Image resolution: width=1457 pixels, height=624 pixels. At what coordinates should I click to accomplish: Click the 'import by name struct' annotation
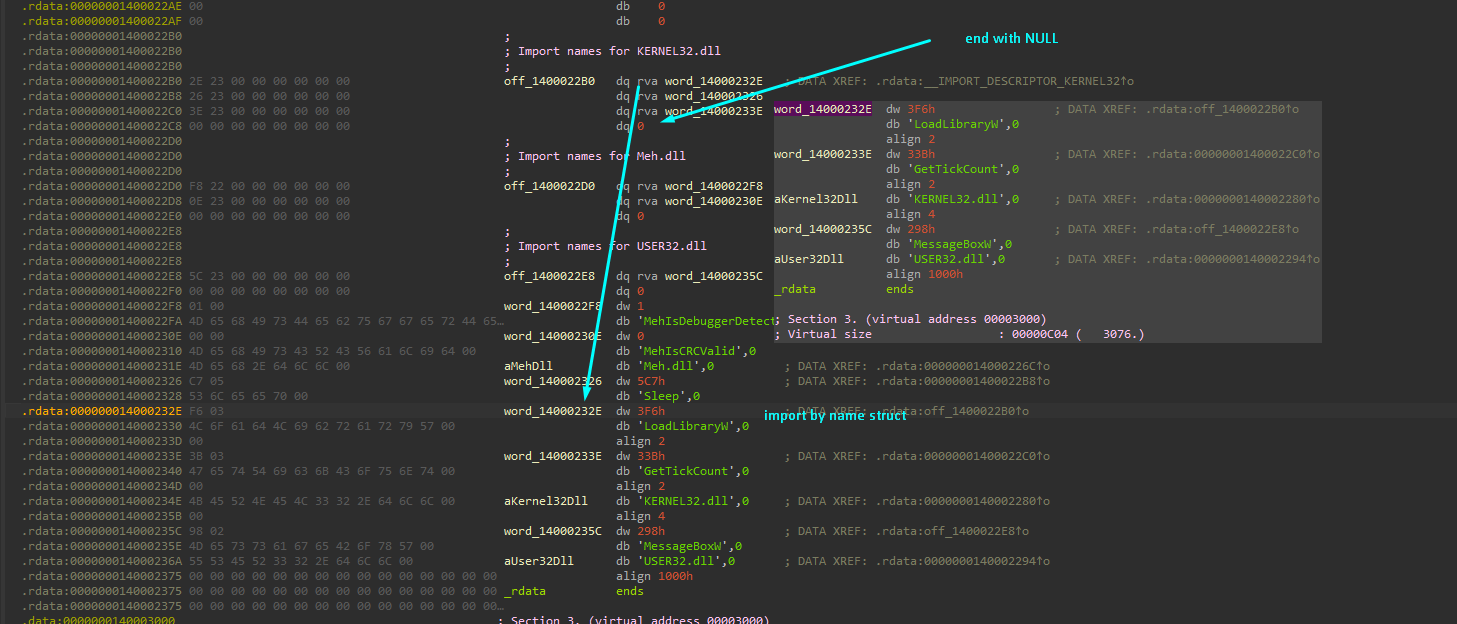834,416
